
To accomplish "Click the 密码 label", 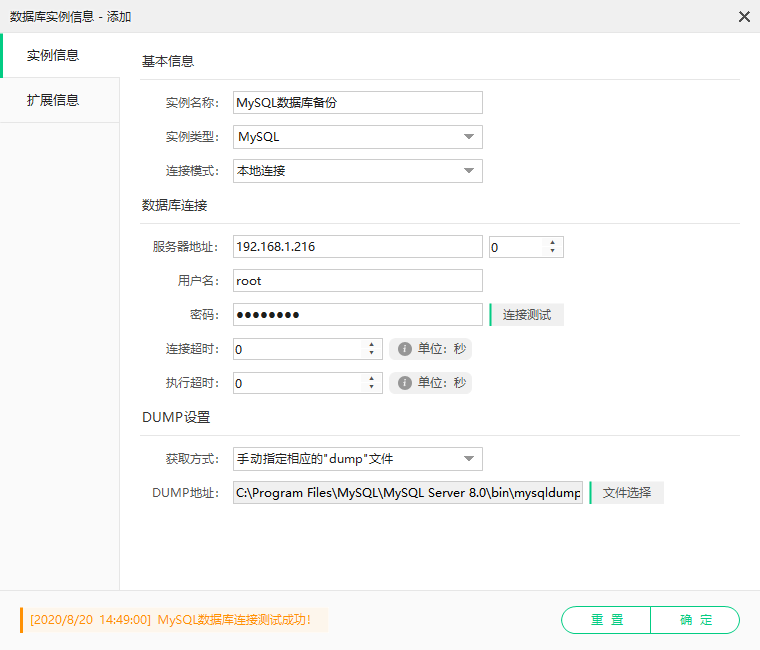I will click(x=205, y=315).
